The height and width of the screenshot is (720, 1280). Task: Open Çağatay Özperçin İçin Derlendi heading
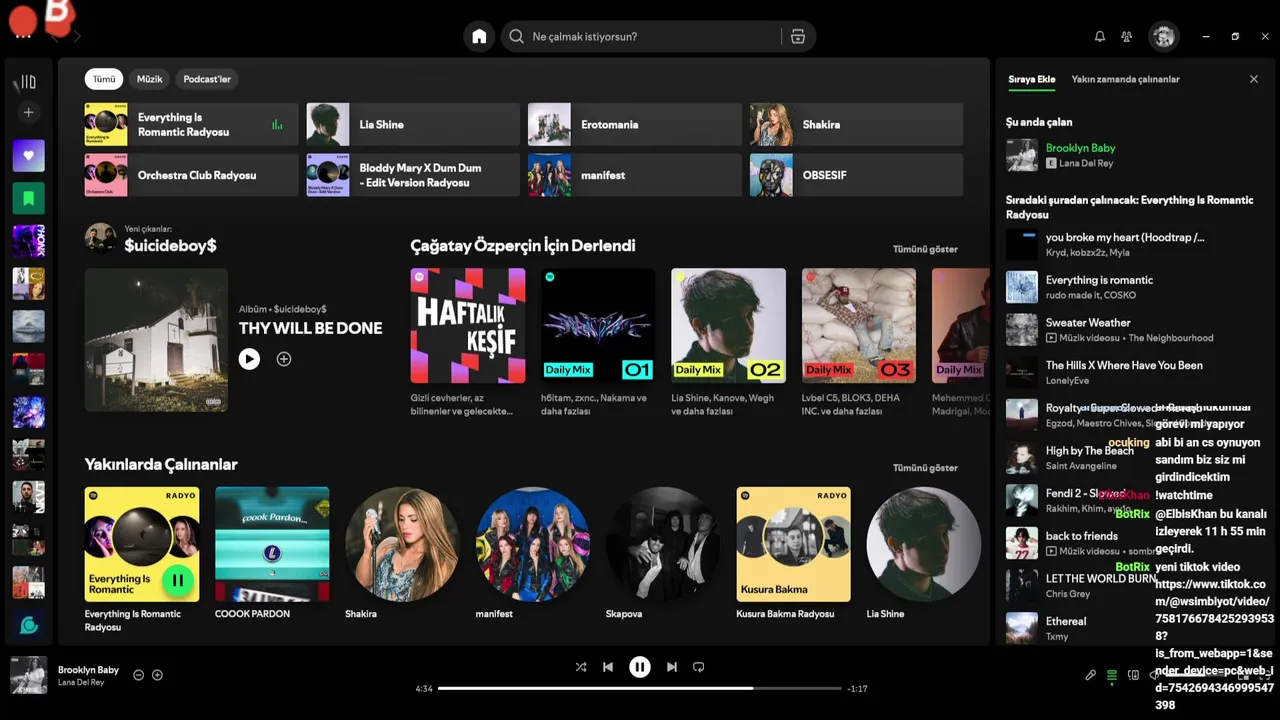[x=523, y=245]
